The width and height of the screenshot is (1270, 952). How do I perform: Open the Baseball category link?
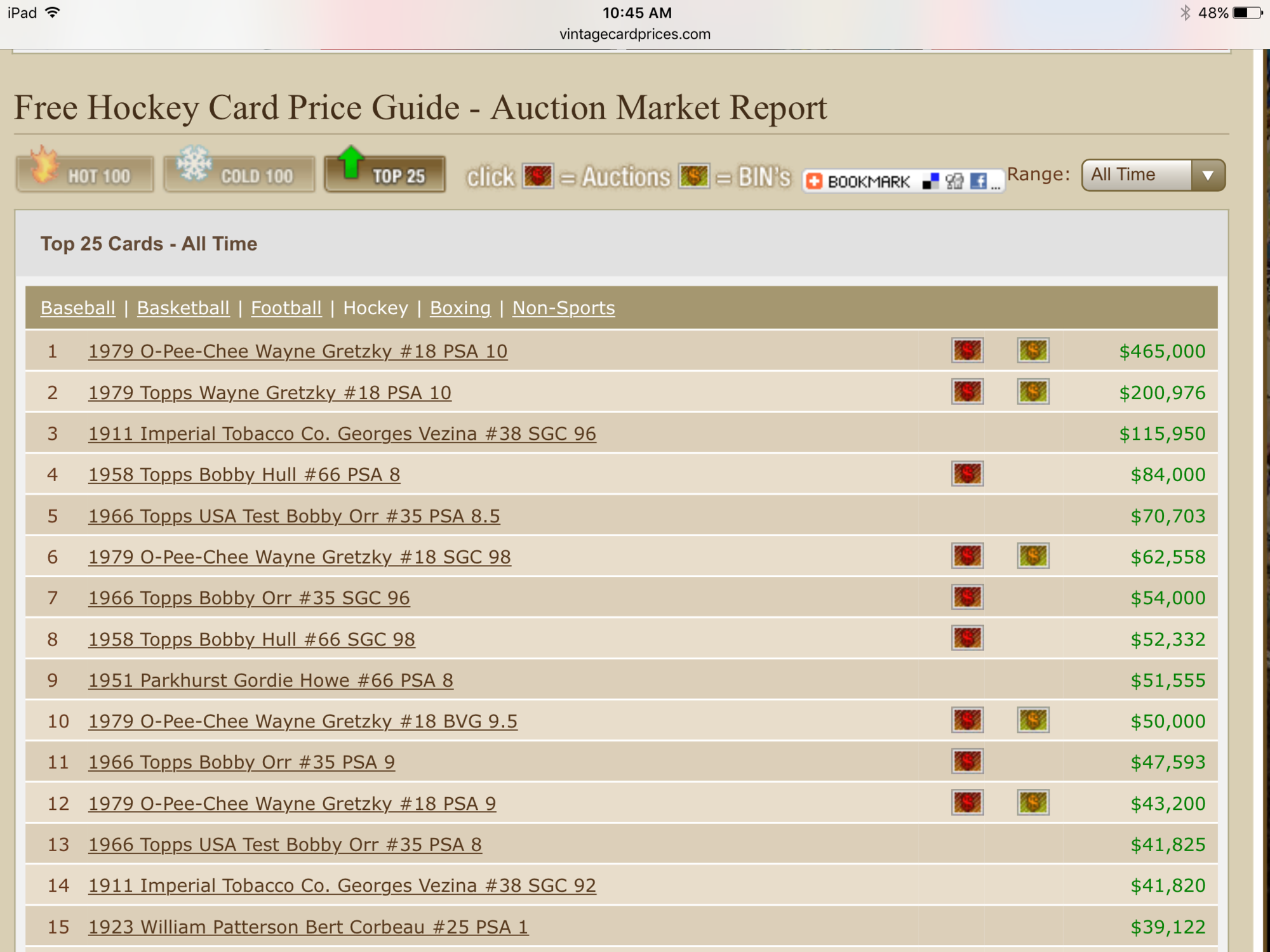tap(78, 308)
